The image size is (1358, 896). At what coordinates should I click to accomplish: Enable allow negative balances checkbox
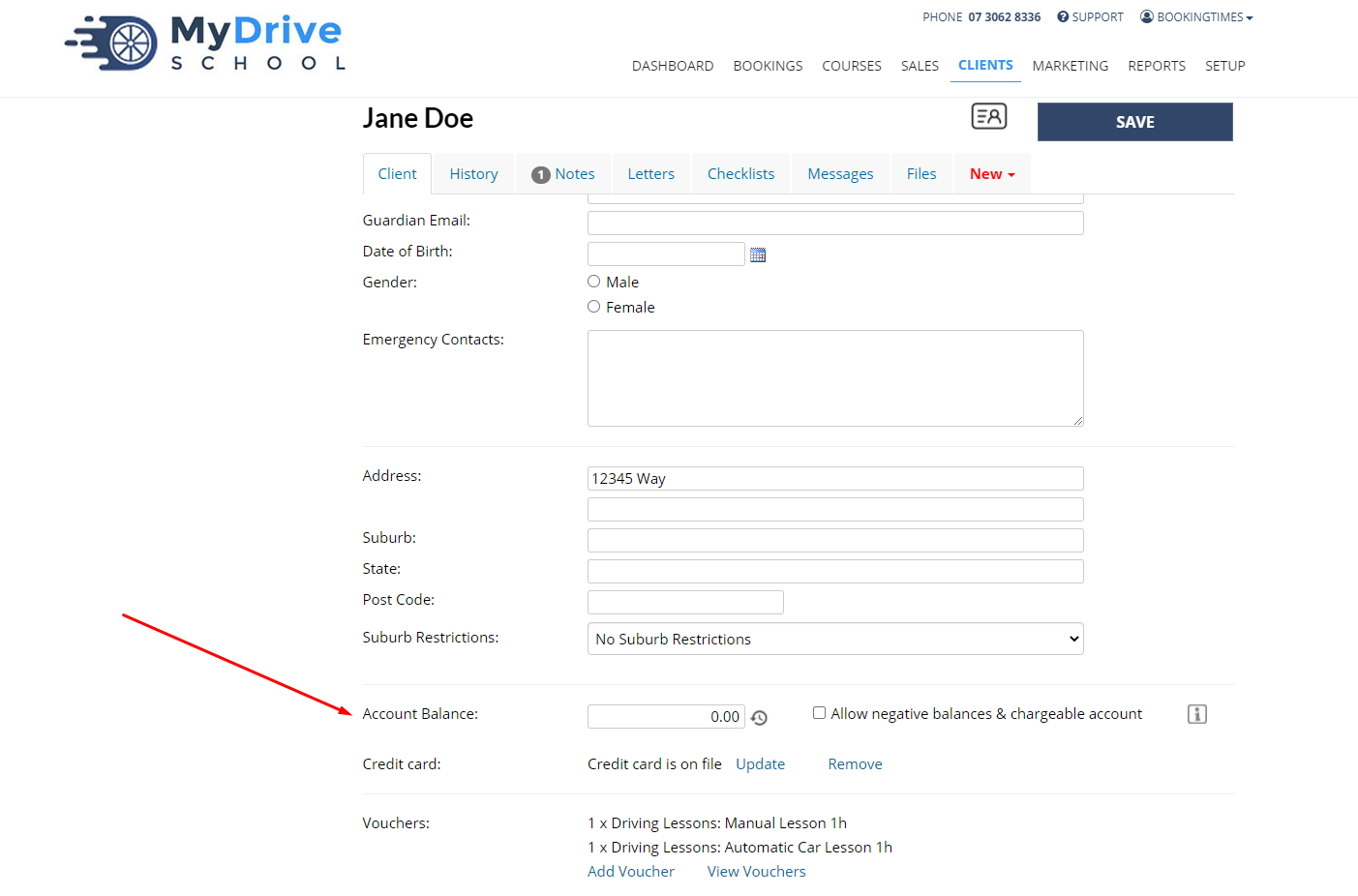click(x=820, y=713)
